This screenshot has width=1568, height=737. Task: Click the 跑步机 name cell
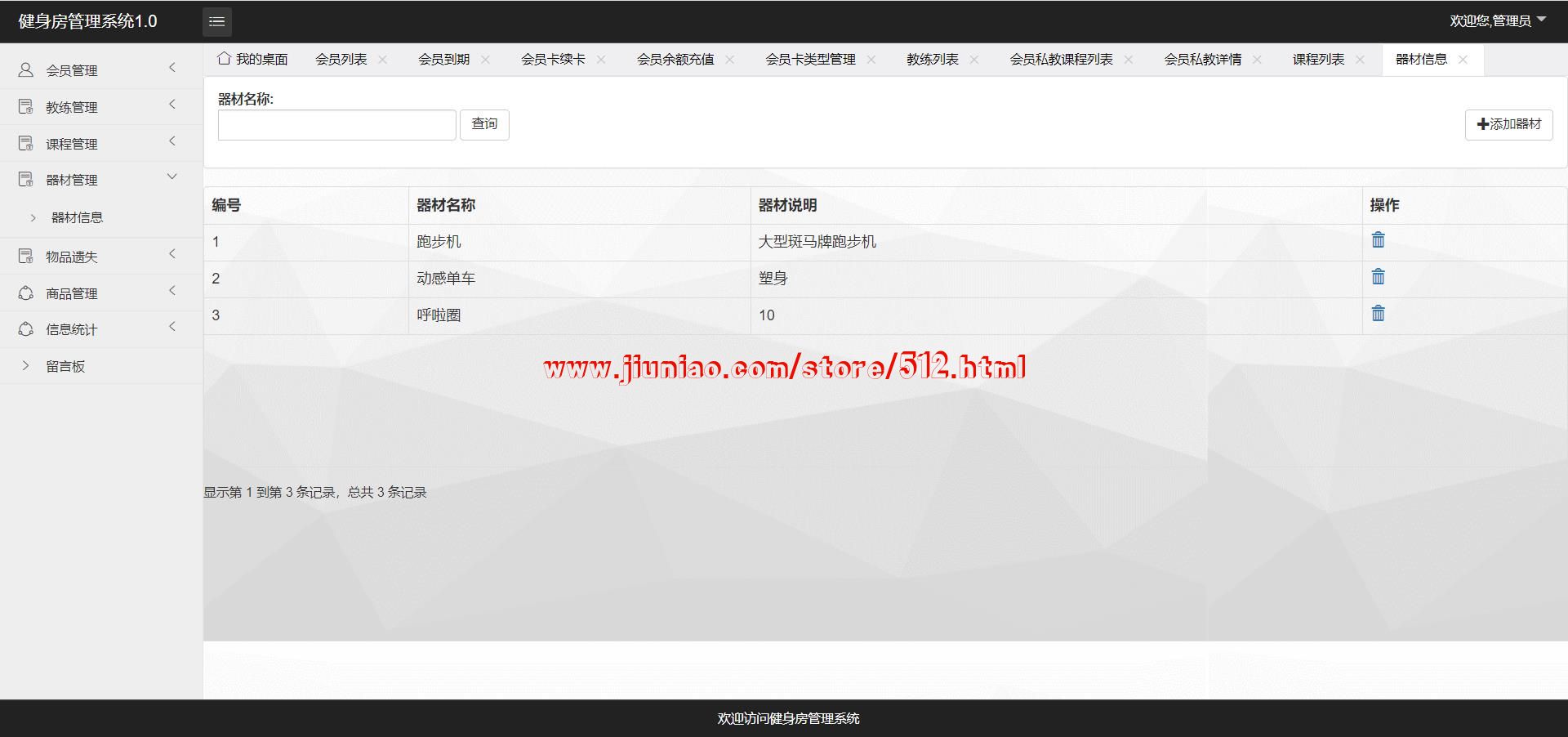[x=579, y=242]
